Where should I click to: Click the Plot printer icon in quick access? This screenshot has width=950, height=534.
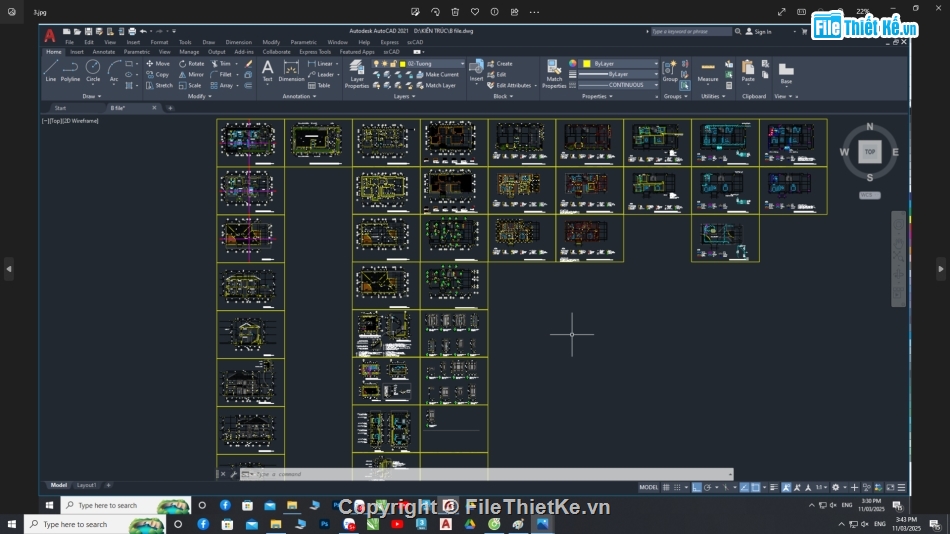pyautogui.click(x=131, y=32)
